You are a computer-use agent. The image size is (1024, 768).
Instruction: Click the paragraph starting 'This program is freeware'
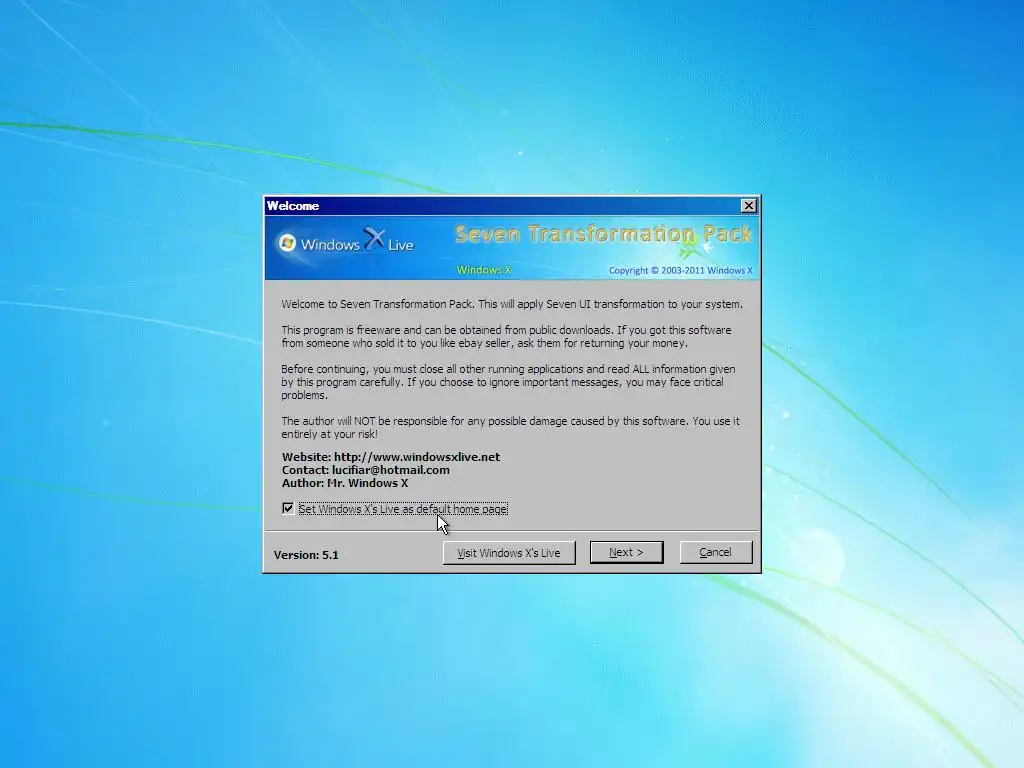[x=506, y=336]
